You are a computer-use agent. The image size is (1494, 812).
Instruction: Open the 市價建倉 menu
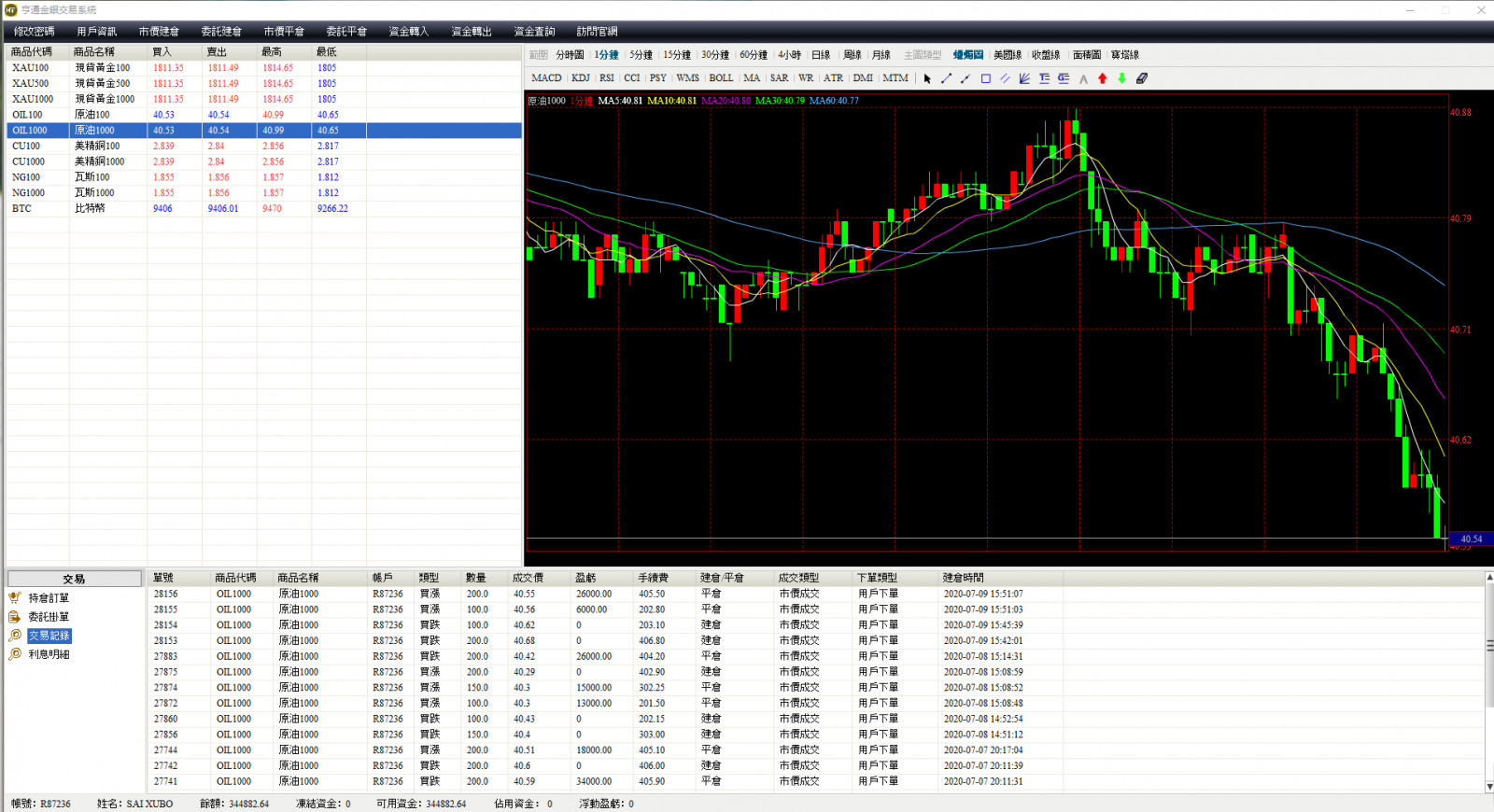pyautogui.click(x=159, y=32)
